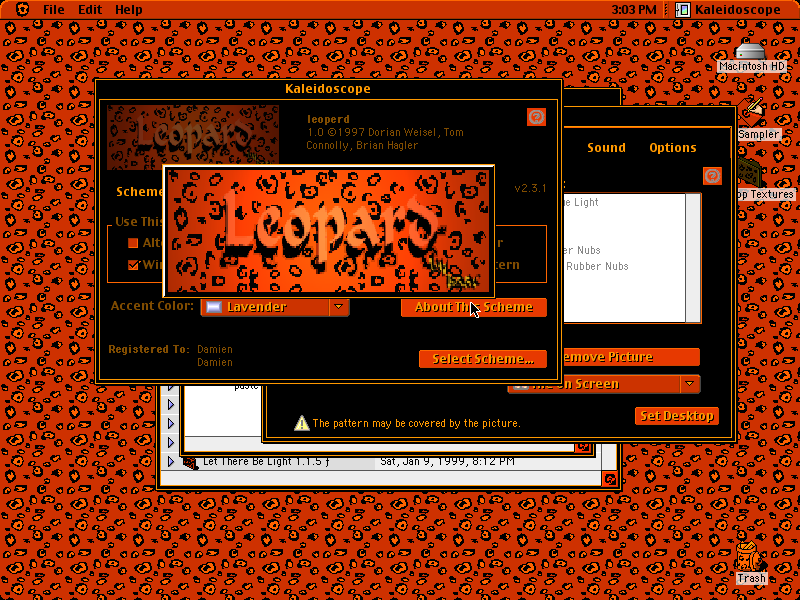This screenshot has height=600, width=800.
Task: Click the help icon in Kaleidoscope window
Action: [536, 117]
